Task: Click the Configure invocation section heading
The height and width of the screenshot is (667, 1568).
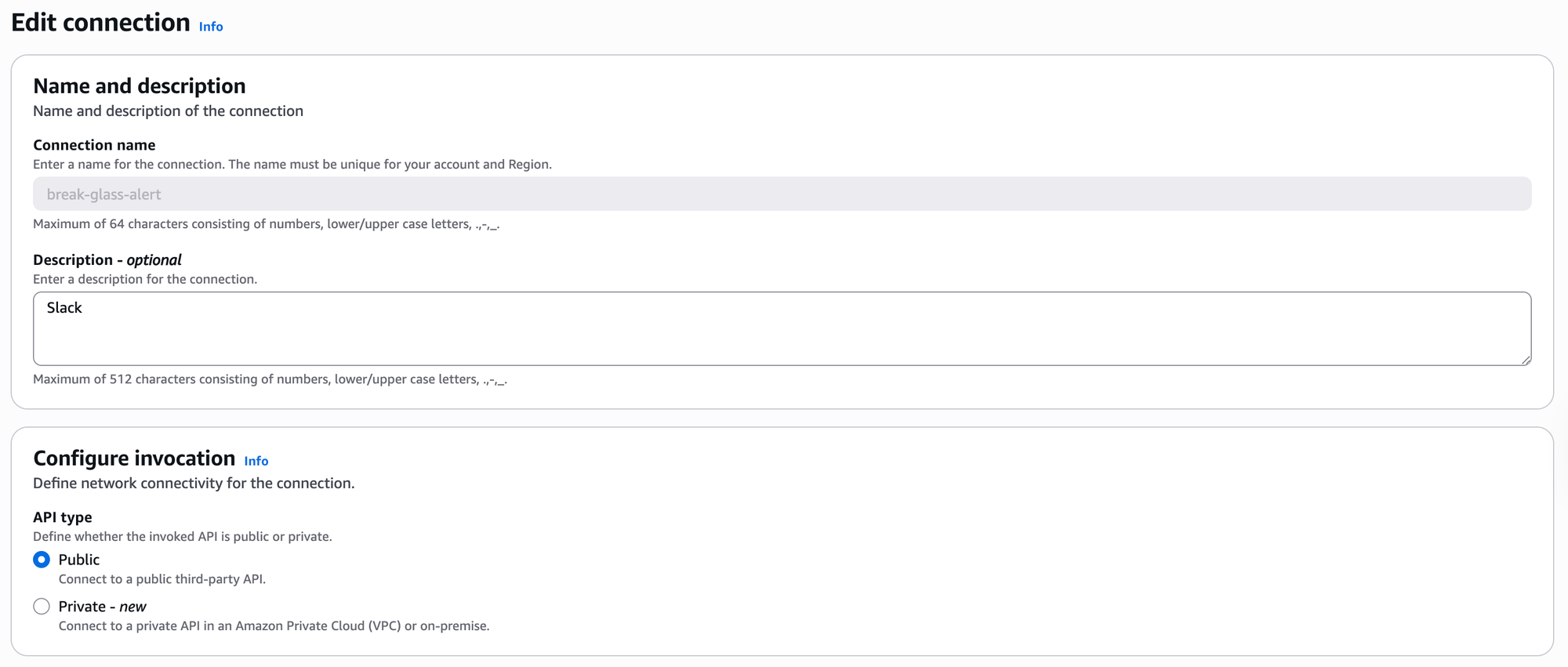Action: 134,459
